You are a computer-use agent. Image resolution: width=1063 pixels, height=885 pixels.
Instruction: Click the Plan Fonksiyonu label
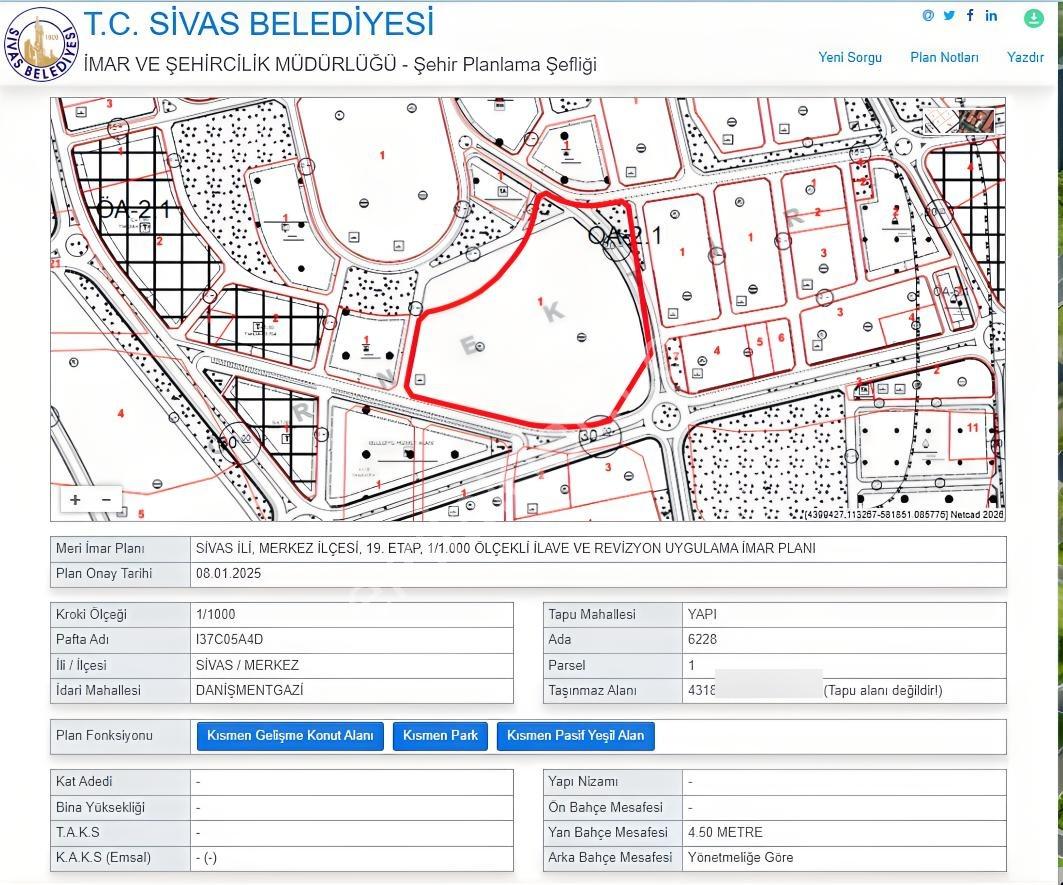point(104,736)
